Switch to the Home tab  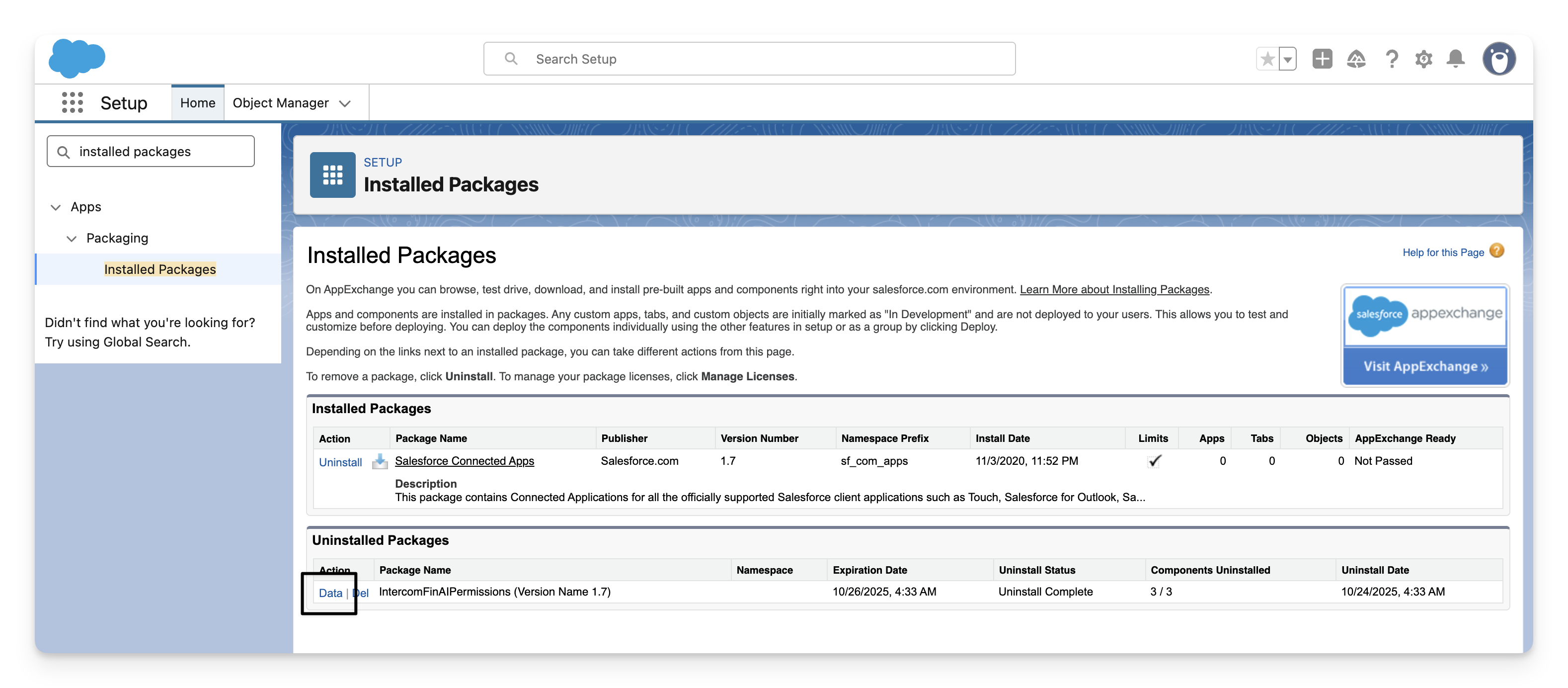click(x=198, y=103)
